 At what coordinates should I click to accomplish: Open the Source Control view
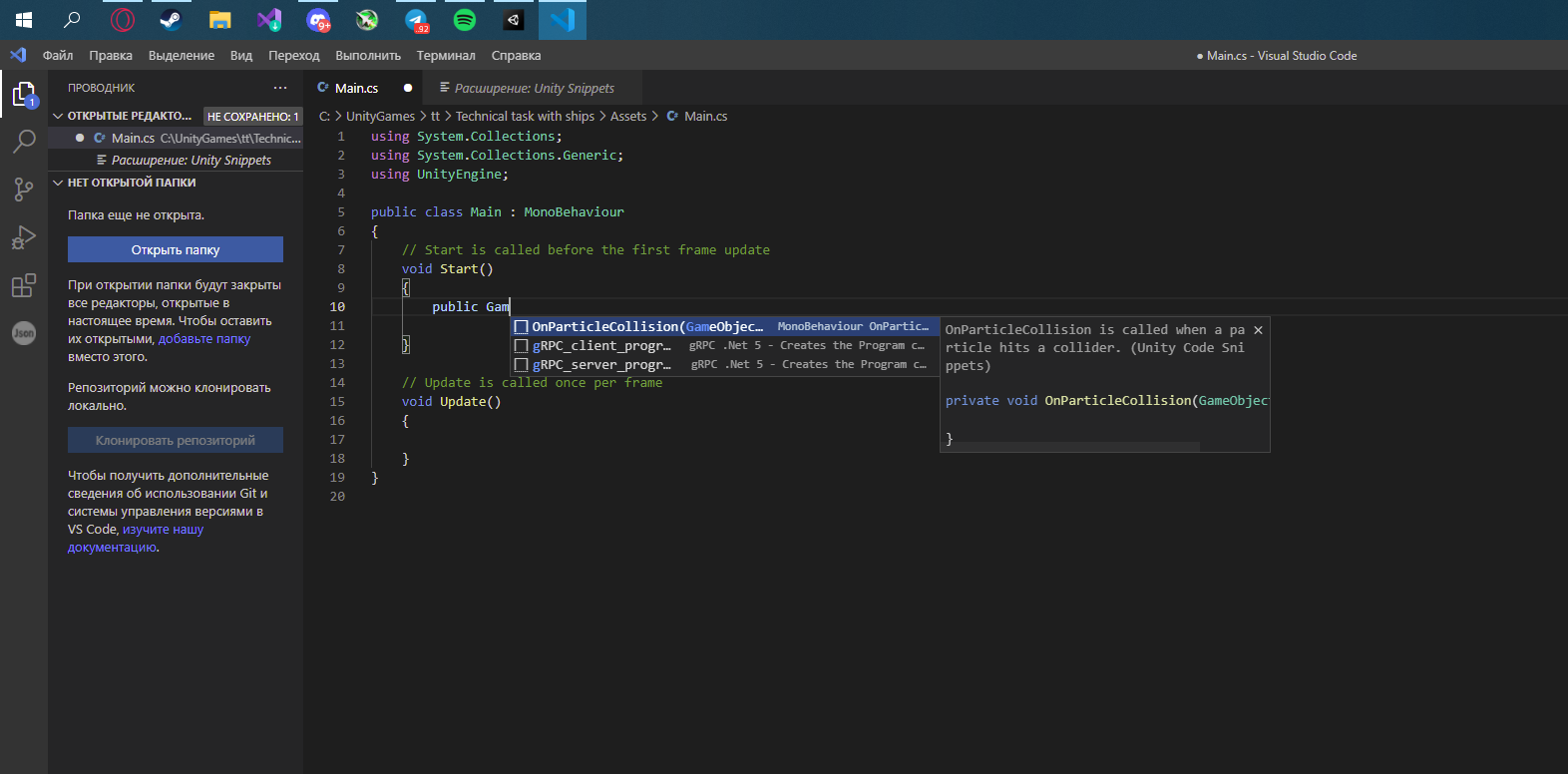(x=24, y=189)
